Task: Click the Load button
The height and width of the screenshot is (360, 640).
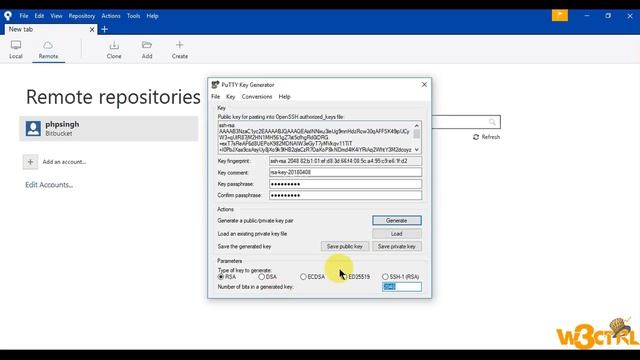Action: coord(397,234)
